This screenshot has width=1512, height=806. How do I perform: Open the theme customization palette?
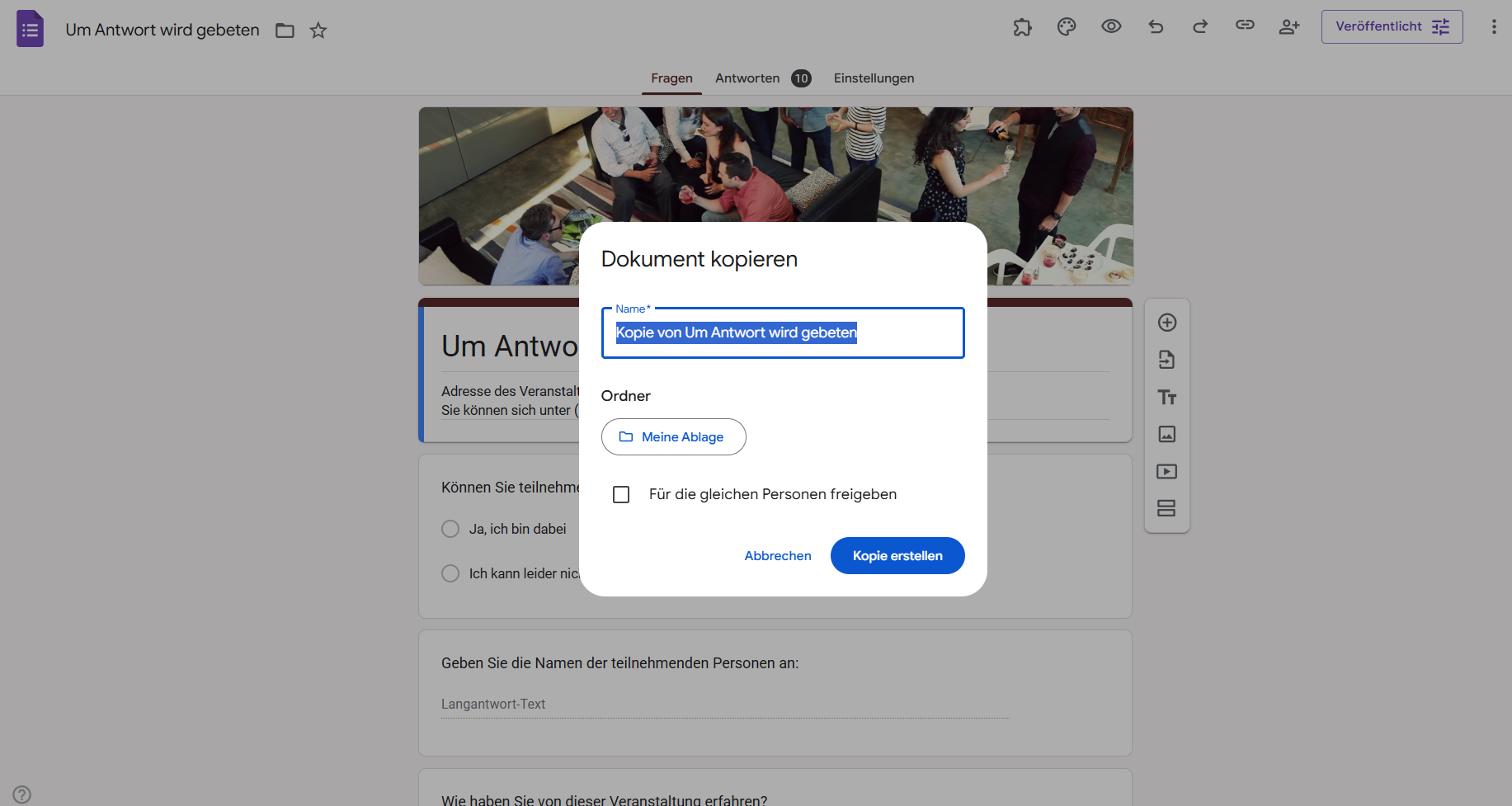[1067, 27]
